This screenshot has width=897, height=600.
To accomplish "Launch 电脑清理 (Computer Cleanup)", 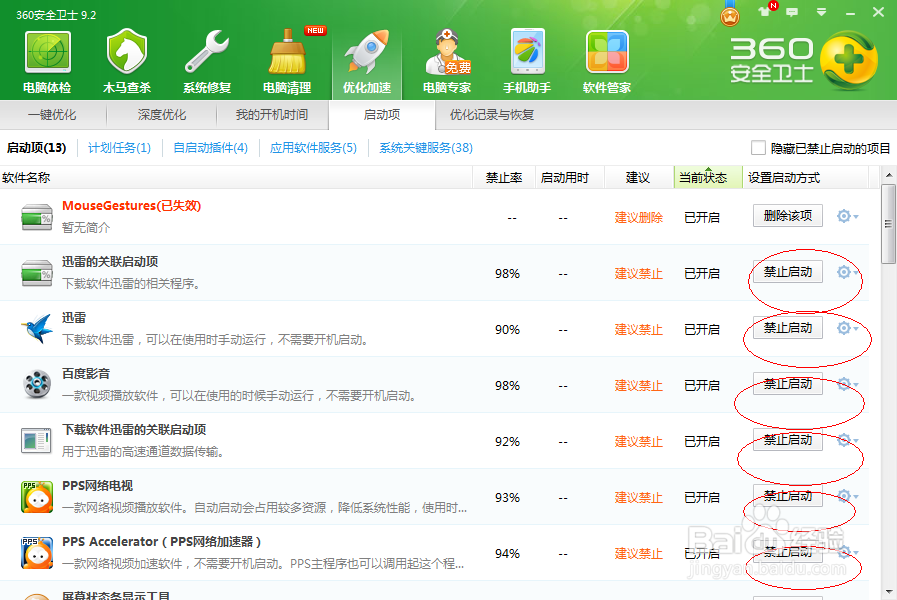I will point(286,57).
